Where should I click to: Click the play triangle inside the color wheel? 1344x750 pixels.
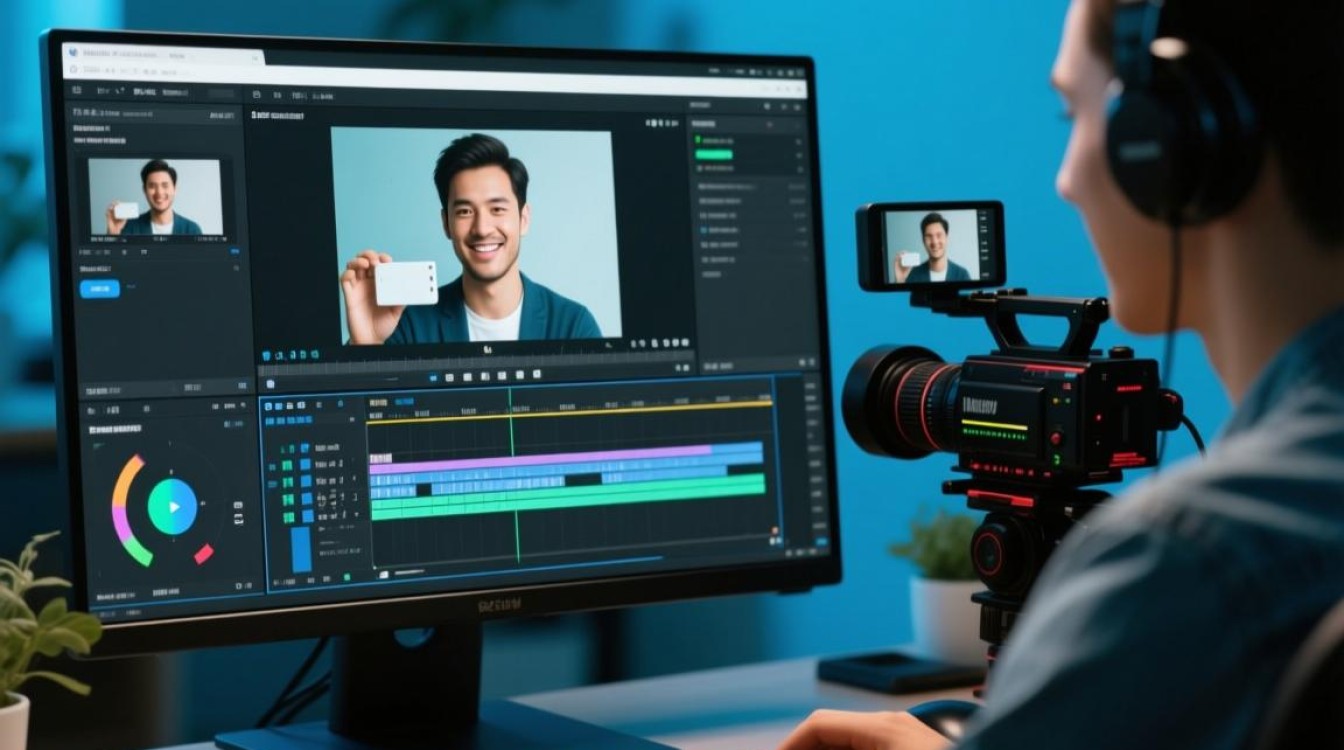coord(173,507)
